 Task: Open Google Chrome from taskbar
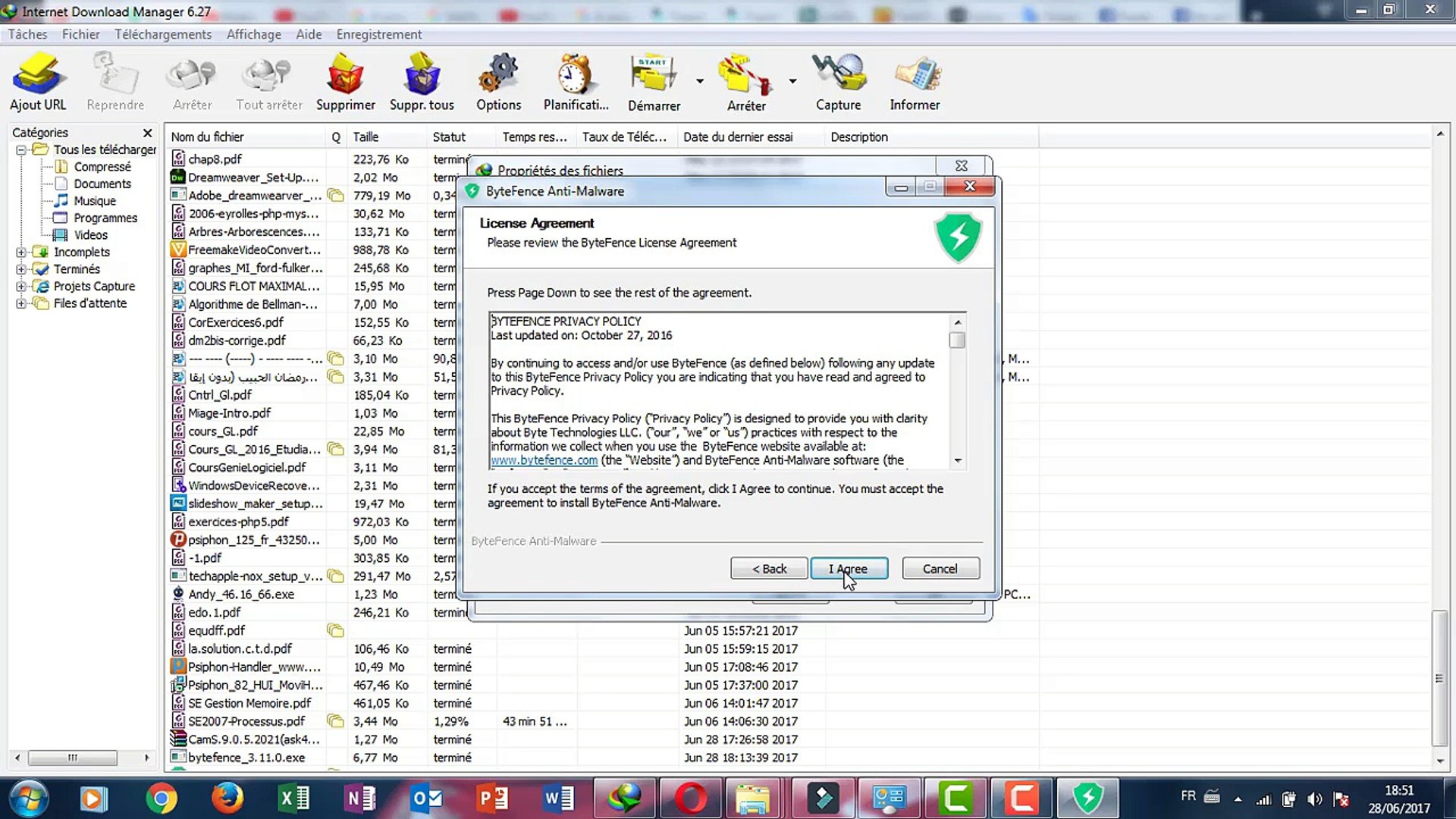161,799
